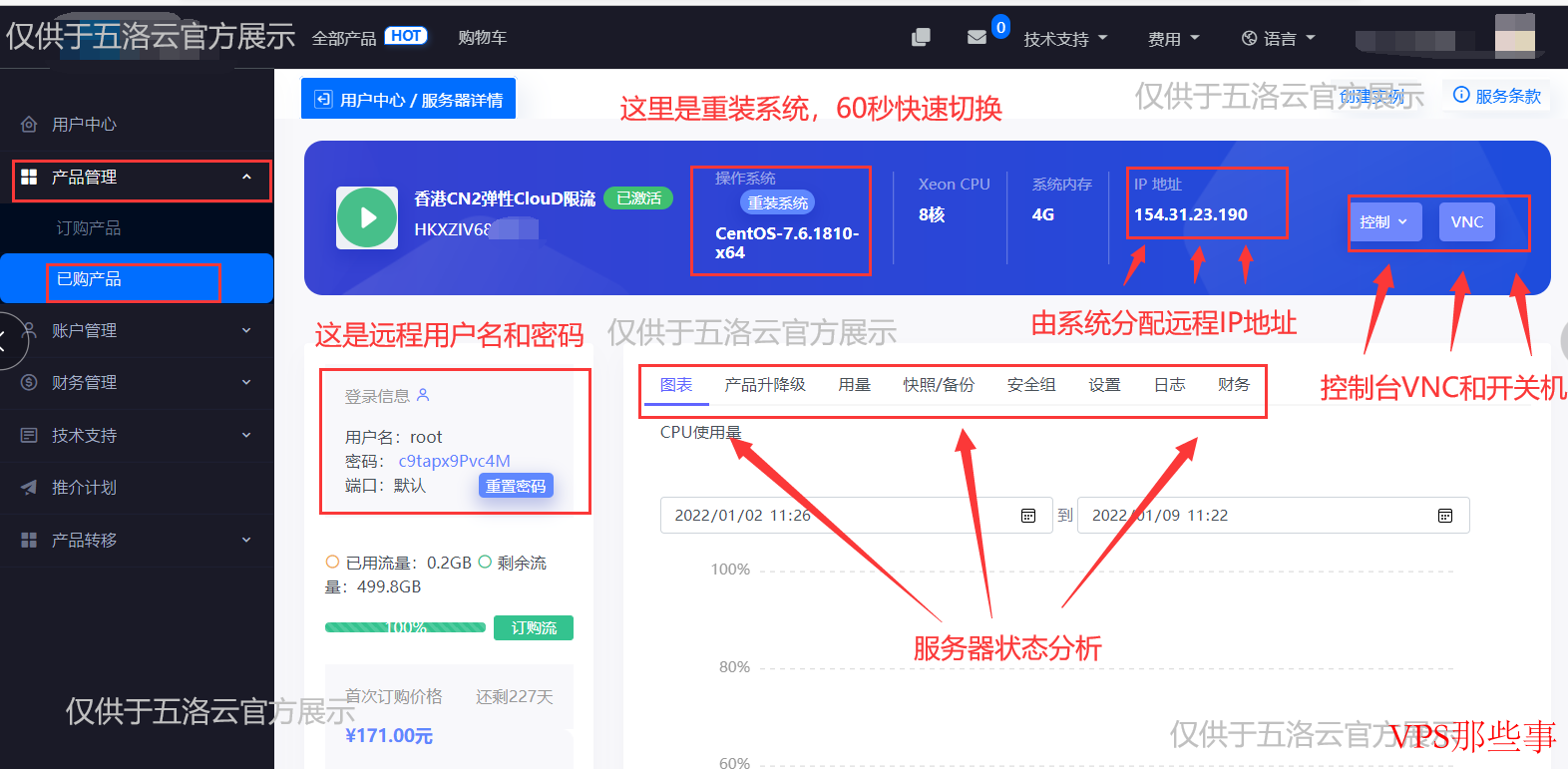Select 已购产品 in sidebar
Screen dimensions: 1568x769
[x=137, y=278]
